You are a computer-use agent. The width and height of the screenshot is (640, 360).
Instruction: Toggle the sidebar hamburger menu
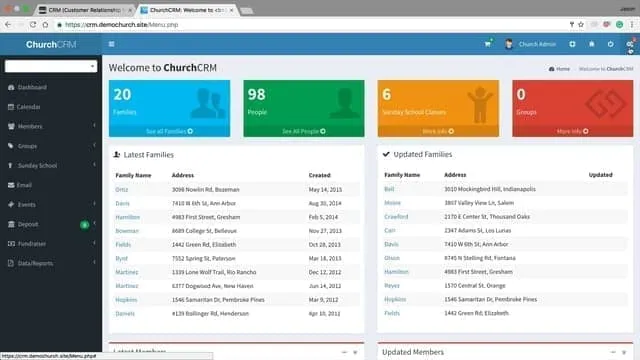click(x=111, y=44)
